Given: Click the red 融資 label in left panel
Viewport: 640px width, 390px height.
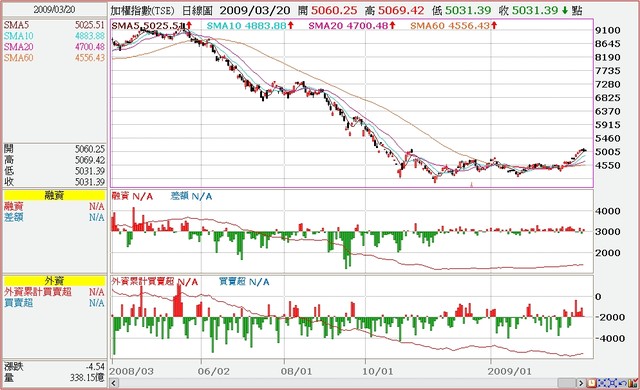Looking at the screenshot, I should point(14,206).
